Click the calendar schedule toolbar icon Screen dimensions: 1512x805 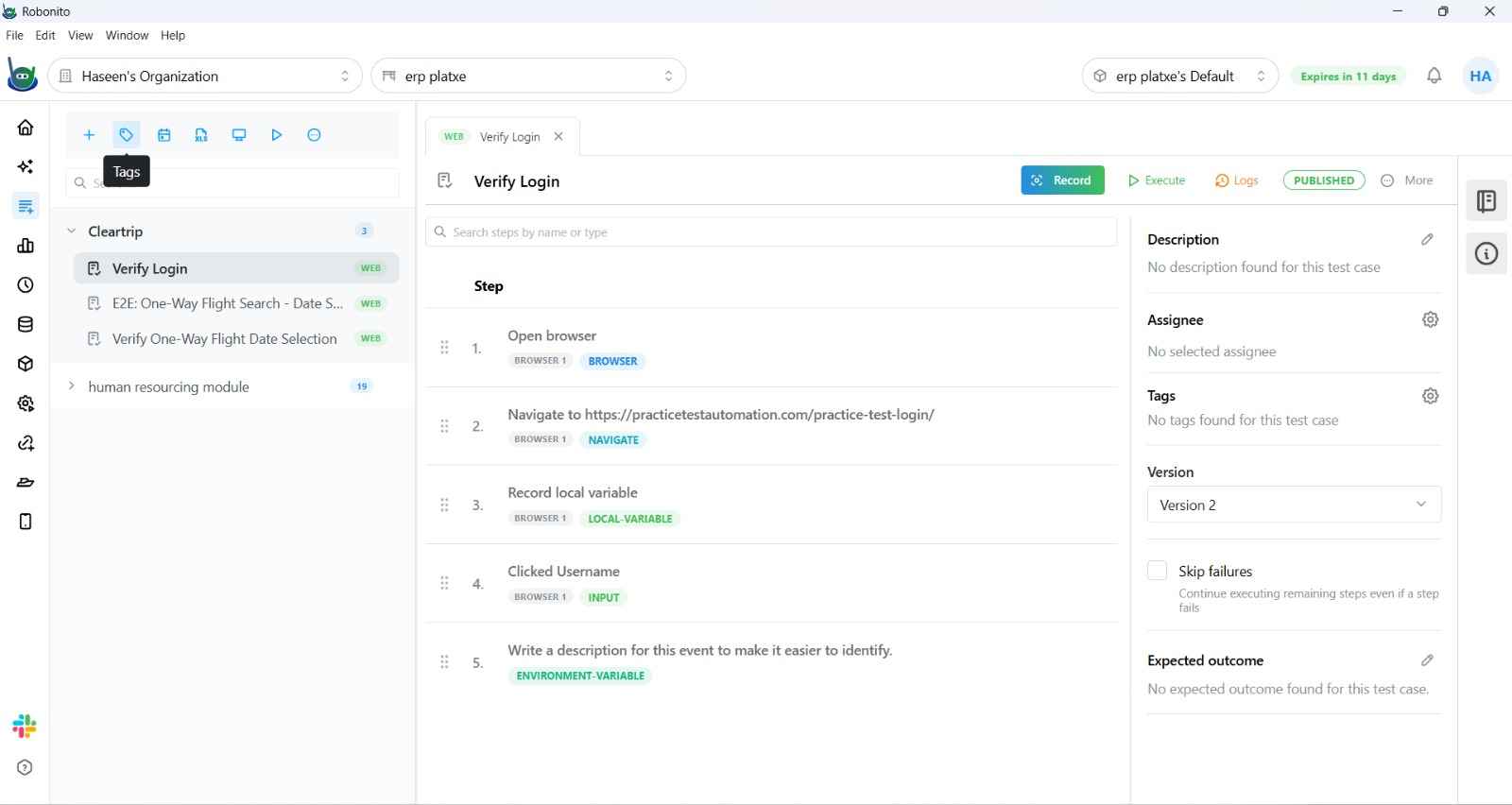164,135
